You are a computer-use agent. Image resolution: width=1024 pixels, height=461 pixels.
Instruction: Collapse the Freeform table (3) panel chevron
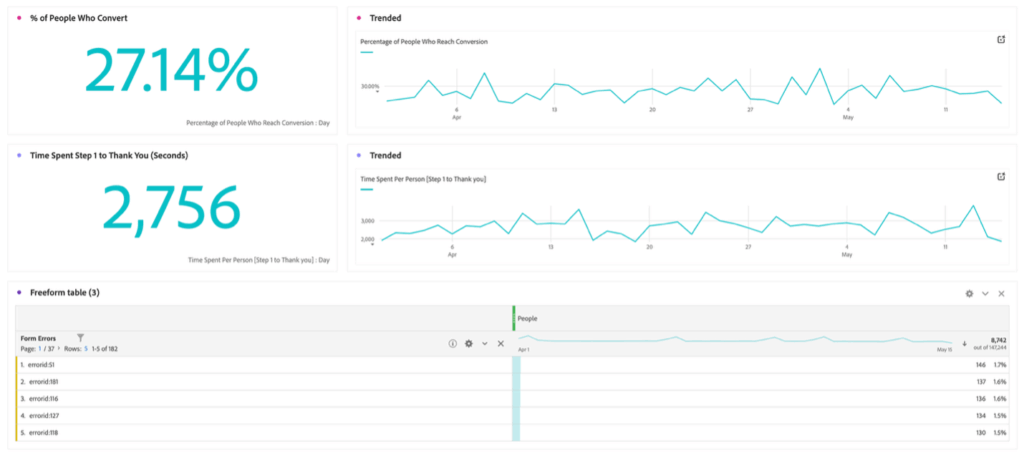[985, 294]
